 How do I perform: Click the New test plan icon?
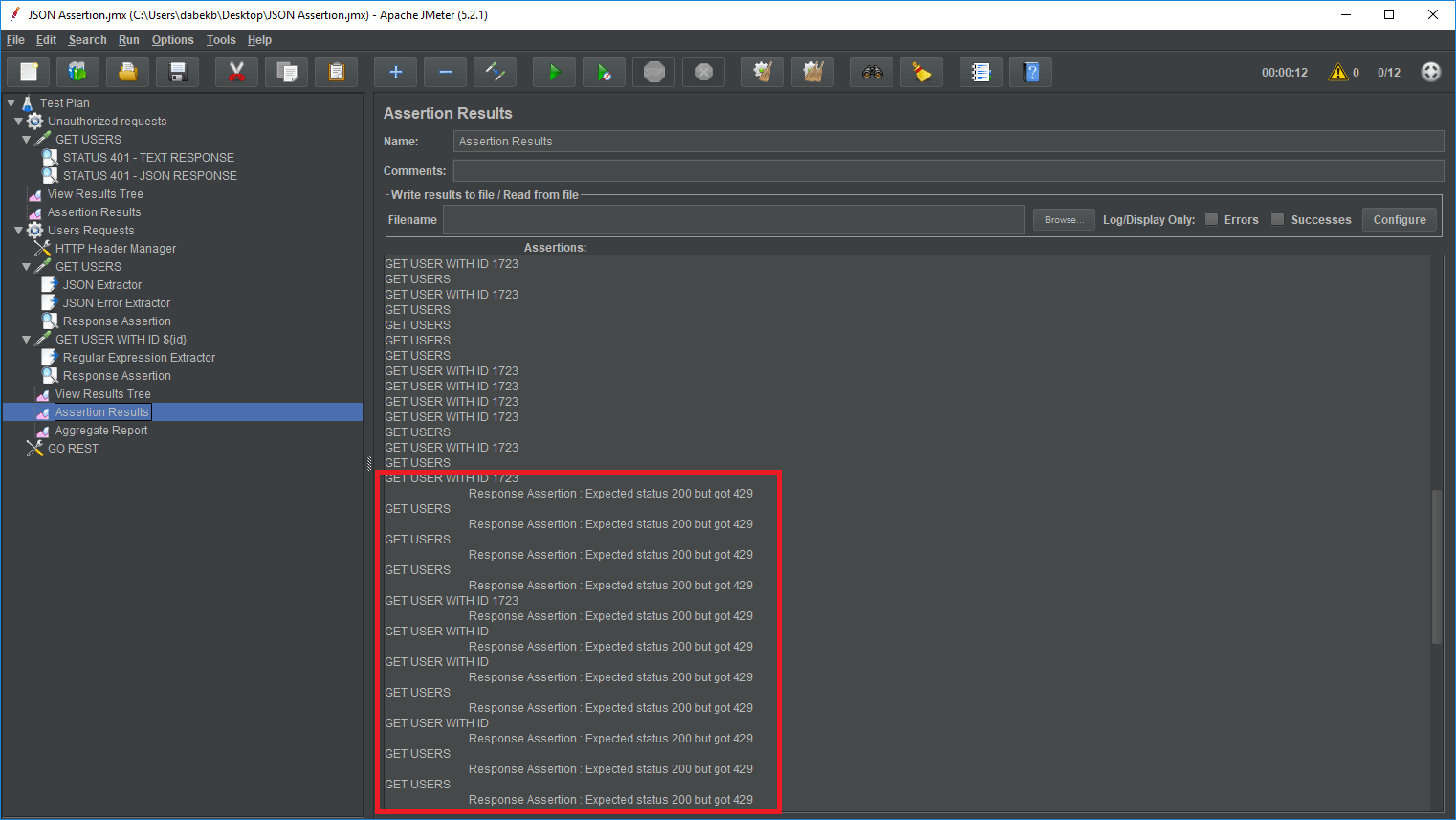29,73
